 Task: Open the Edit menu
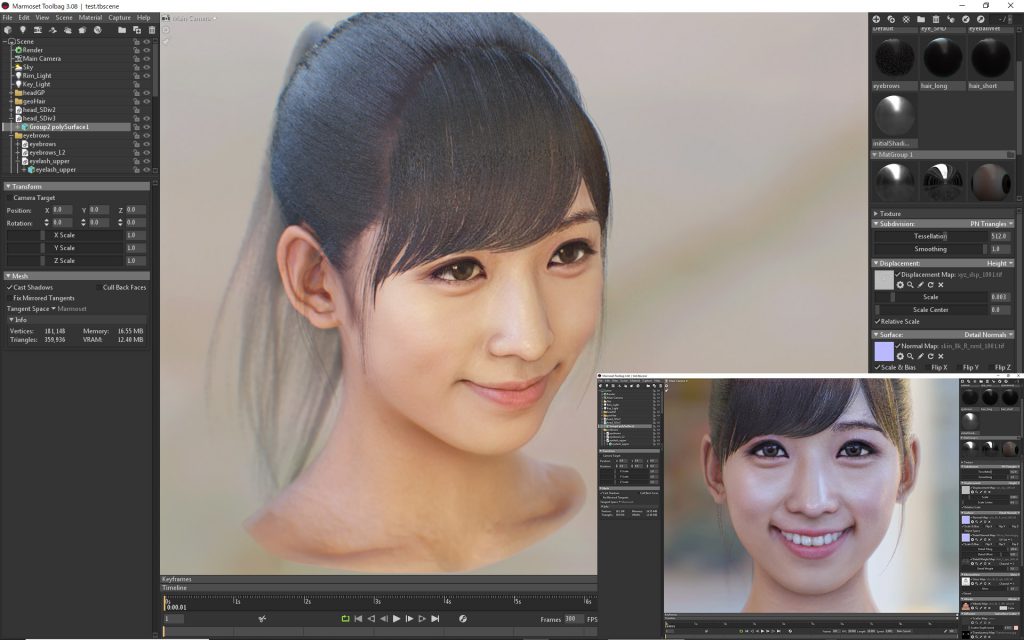pyautogui.click(x=24, y=18)
